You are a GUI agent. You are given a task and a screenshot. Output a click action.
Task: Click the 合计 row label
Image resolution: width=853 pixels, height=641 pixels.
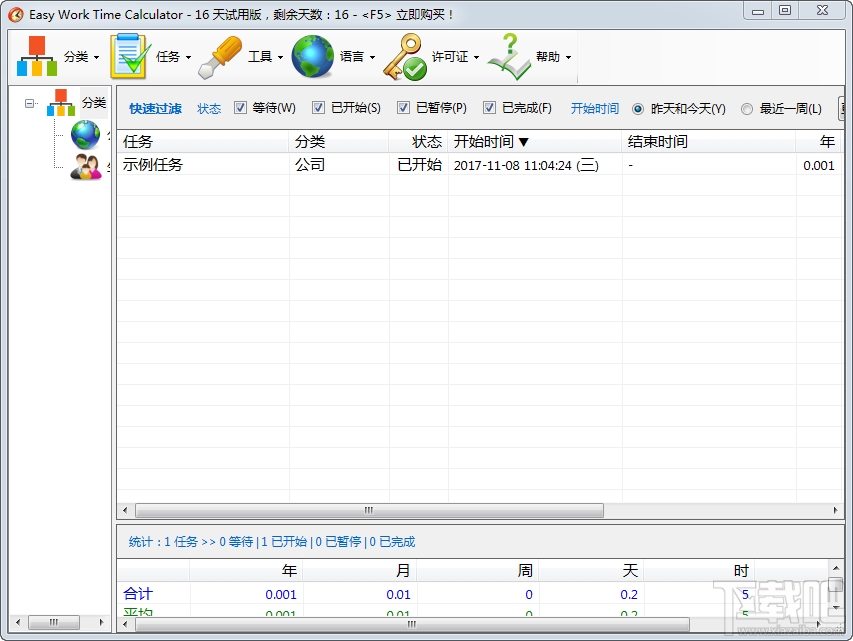point(138,594)
